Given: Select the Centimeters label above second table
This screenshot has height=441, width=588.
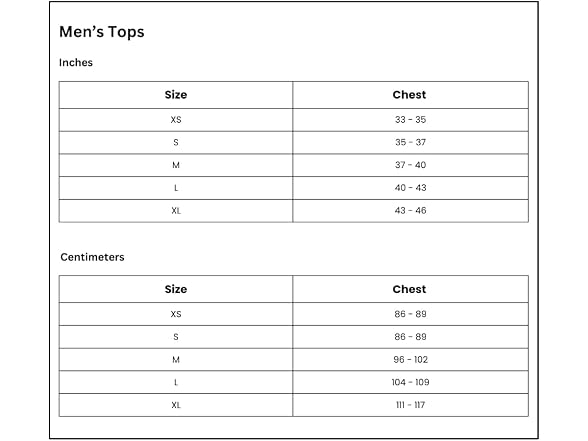Looking at the screenshot, I should click(92, 257).
